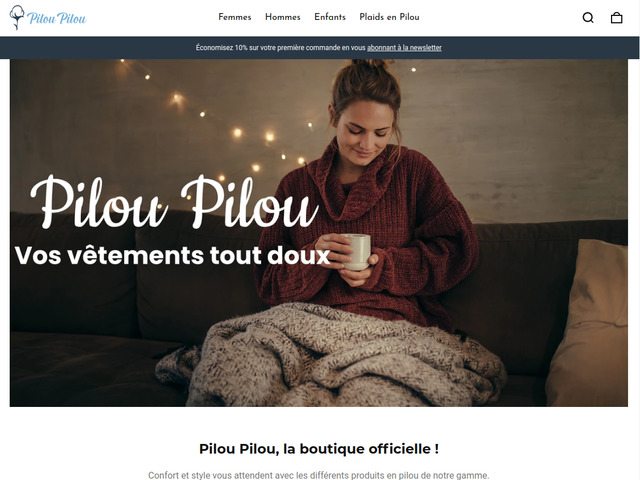Go to Plaids en Pilou category
Viewport: 640px width, 480px height.
389,17
